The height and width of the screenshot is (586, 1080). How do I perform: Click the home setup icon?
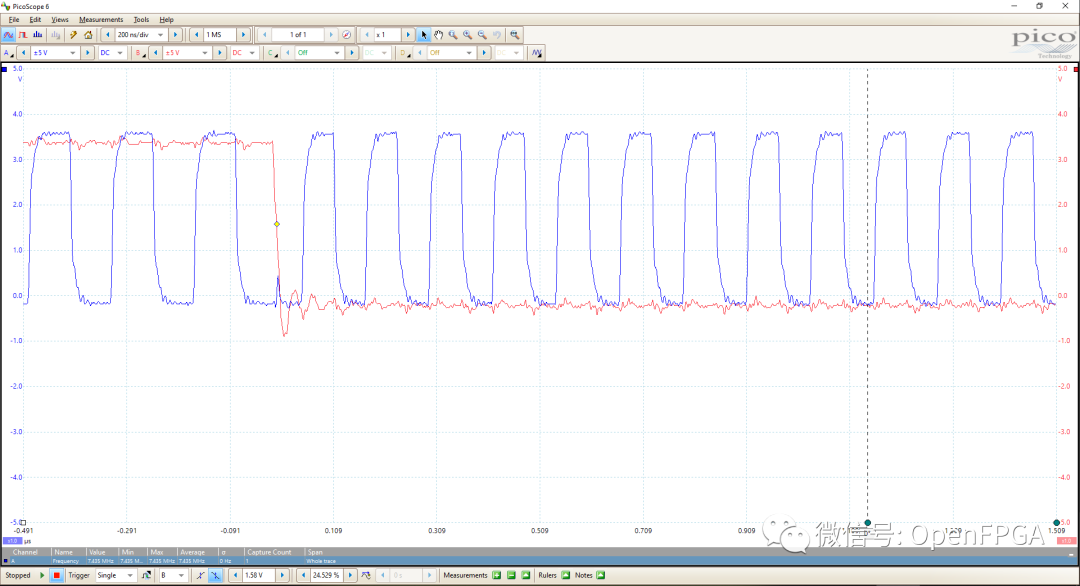[x=88, y=35]
